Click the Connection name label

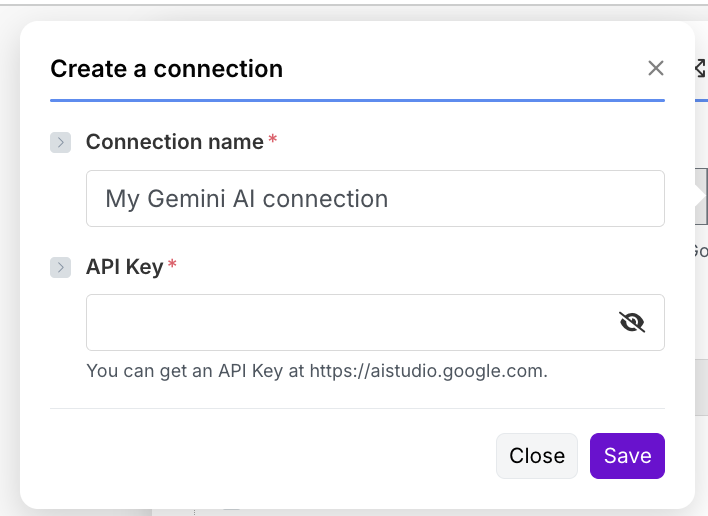[174, 142]
